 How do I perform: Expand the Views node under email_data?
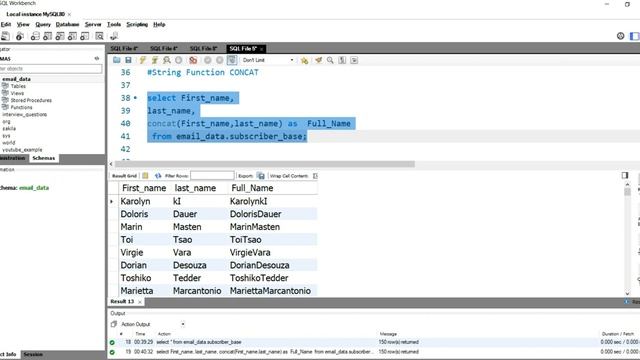click(x=17, y=93)
